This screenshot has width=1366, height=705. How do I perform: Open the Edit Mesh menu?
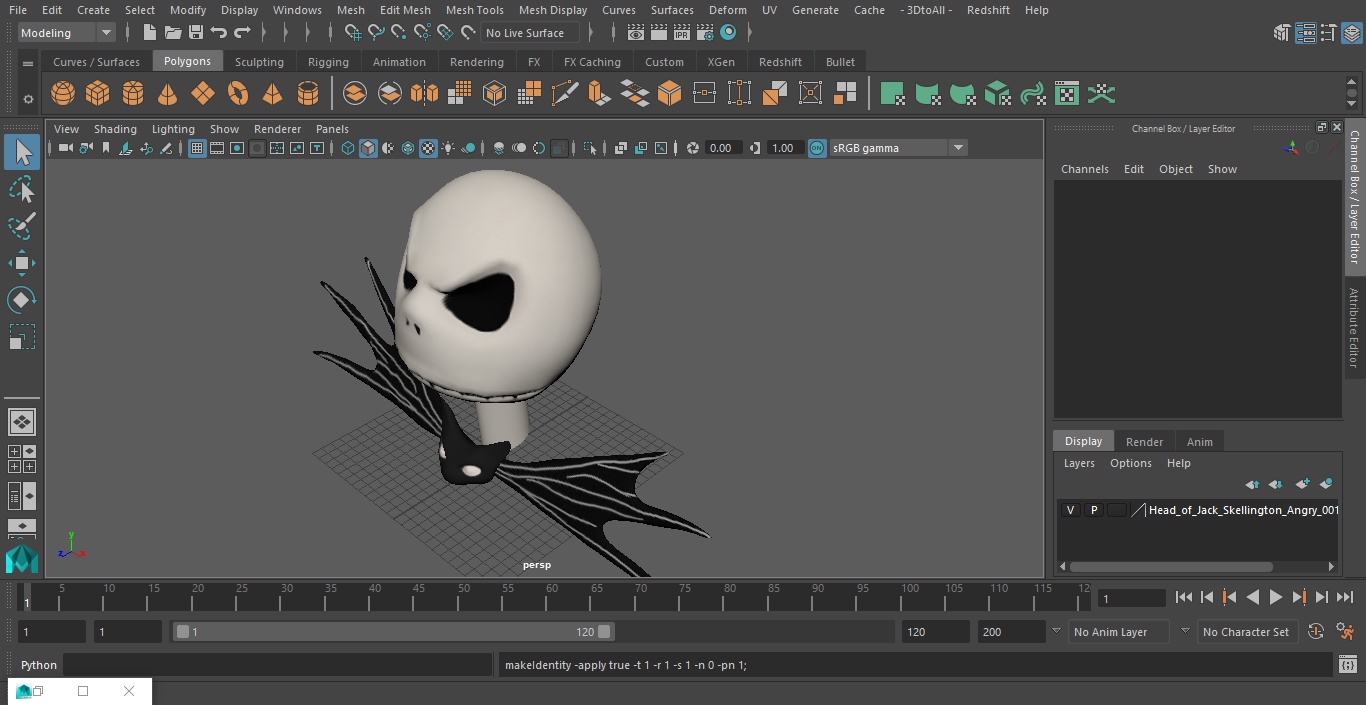pyautogui.click(x=405, y=10)
